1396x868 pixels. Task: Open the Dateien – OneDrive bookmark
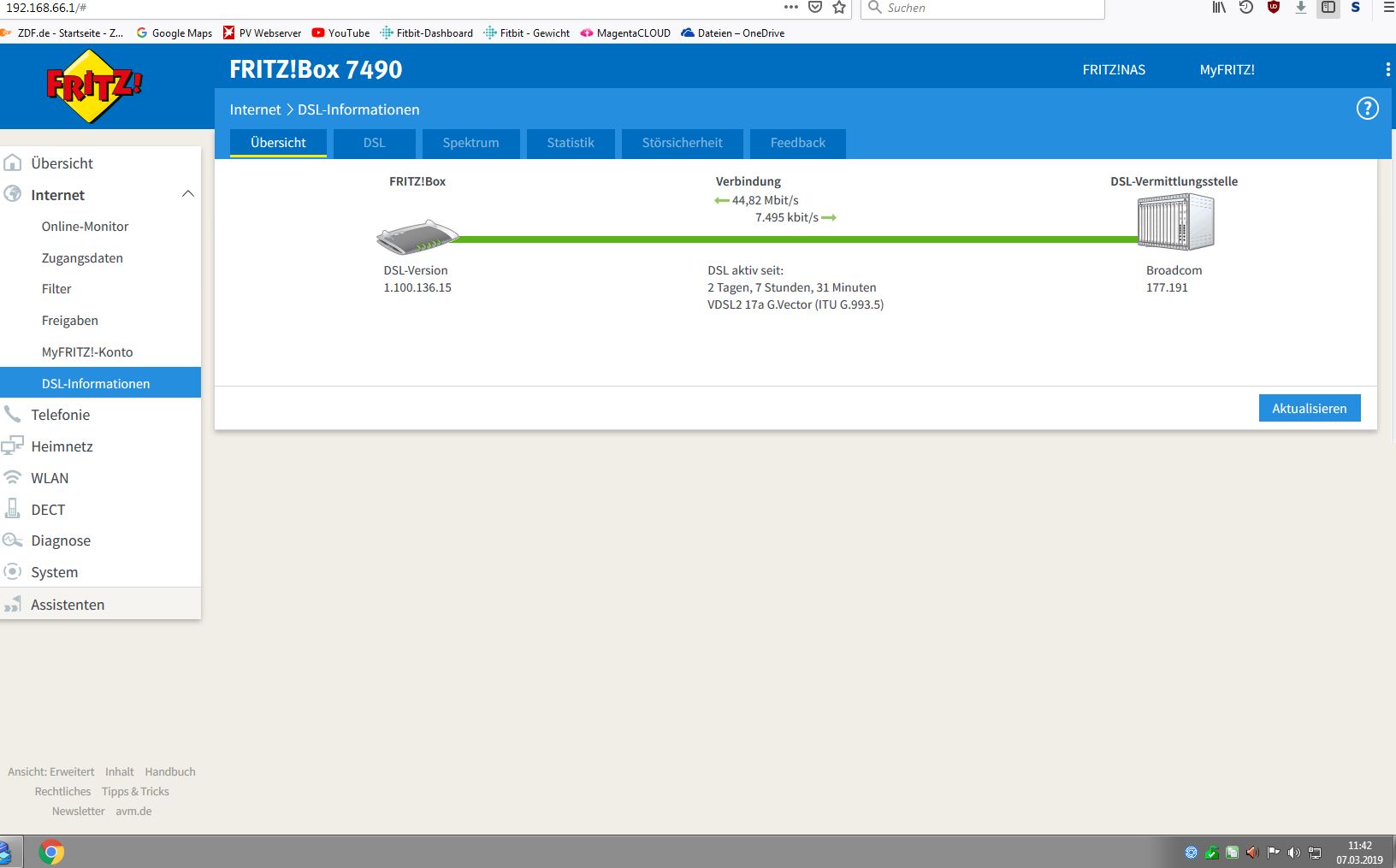click(732, 33)
